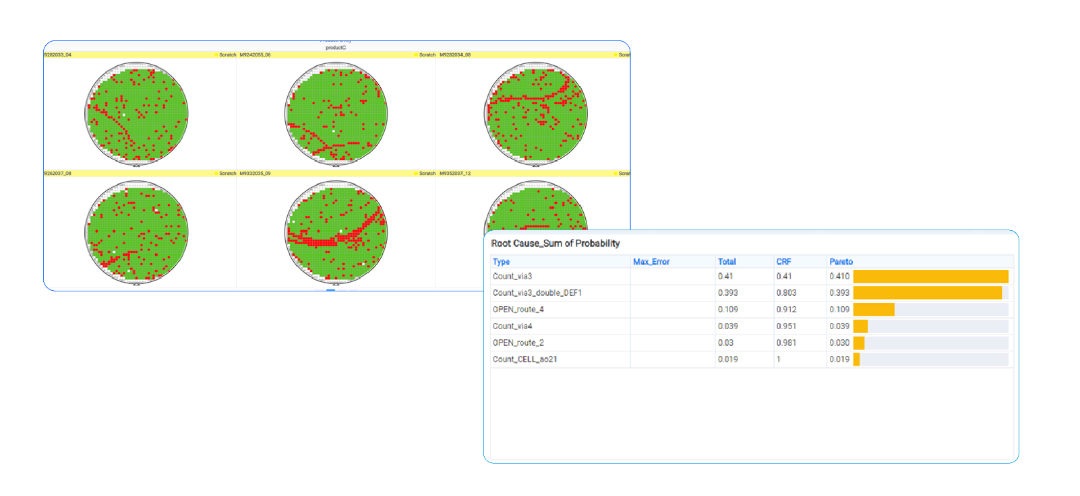Click the M9332035_09 wafer ID header

(255, 174)
